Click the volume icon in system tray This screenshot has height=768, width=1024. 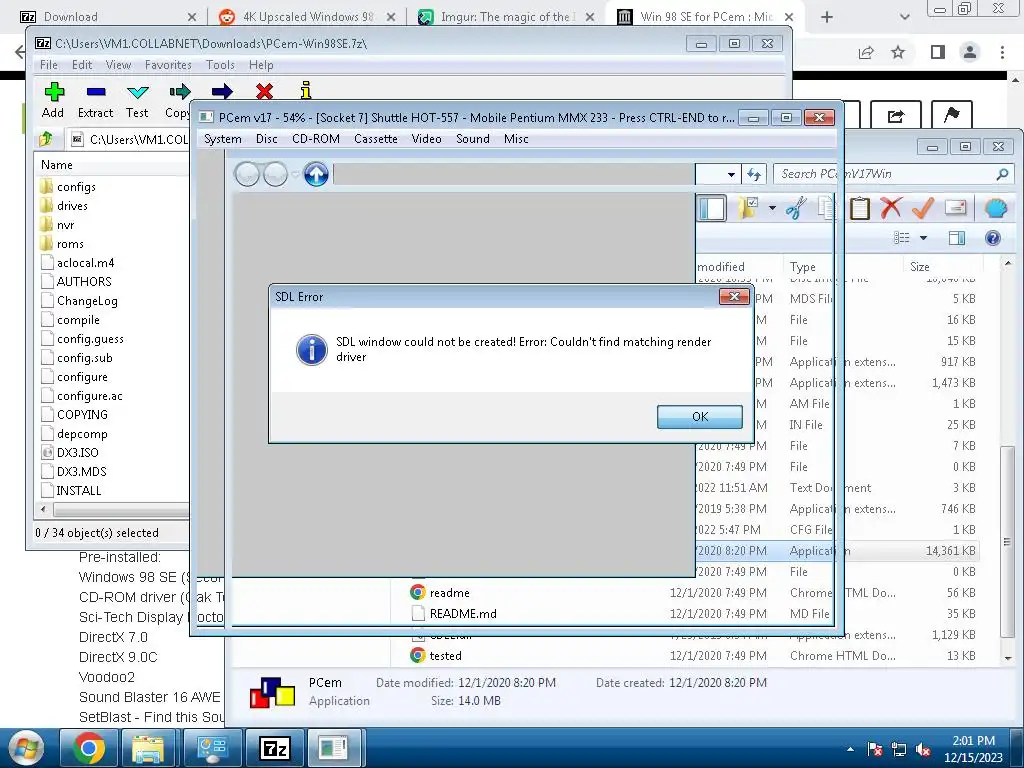click(x=923, y=749)
